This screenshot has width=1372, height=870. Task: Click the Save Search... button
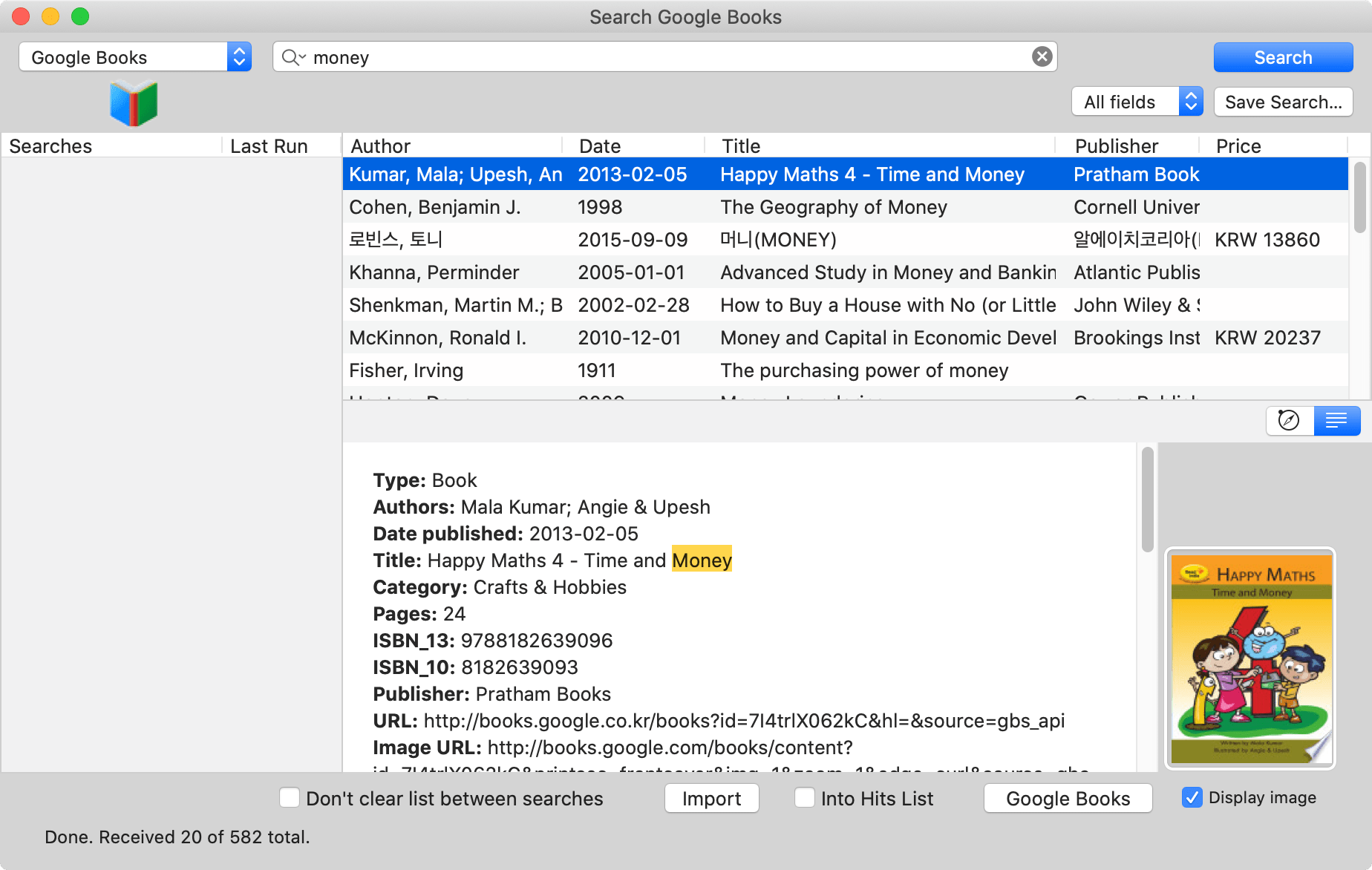pyautogui.click(x=1283, y=102)
